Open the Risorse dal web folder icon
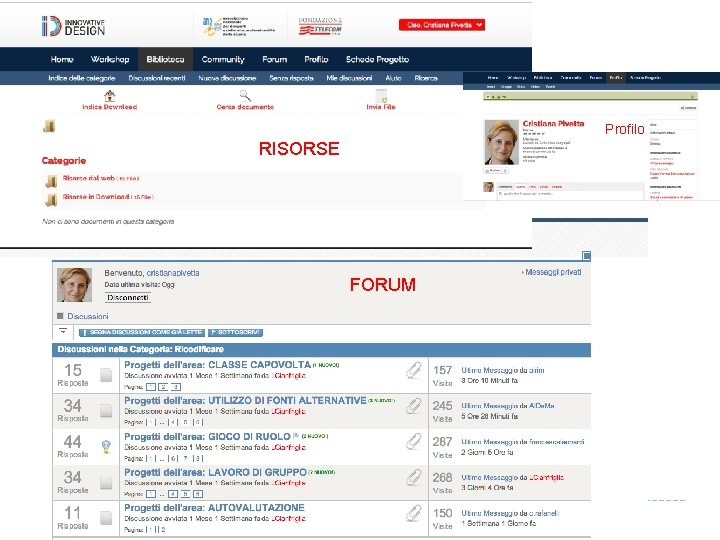This screenshot has width=720, height=540. [51, 180]
